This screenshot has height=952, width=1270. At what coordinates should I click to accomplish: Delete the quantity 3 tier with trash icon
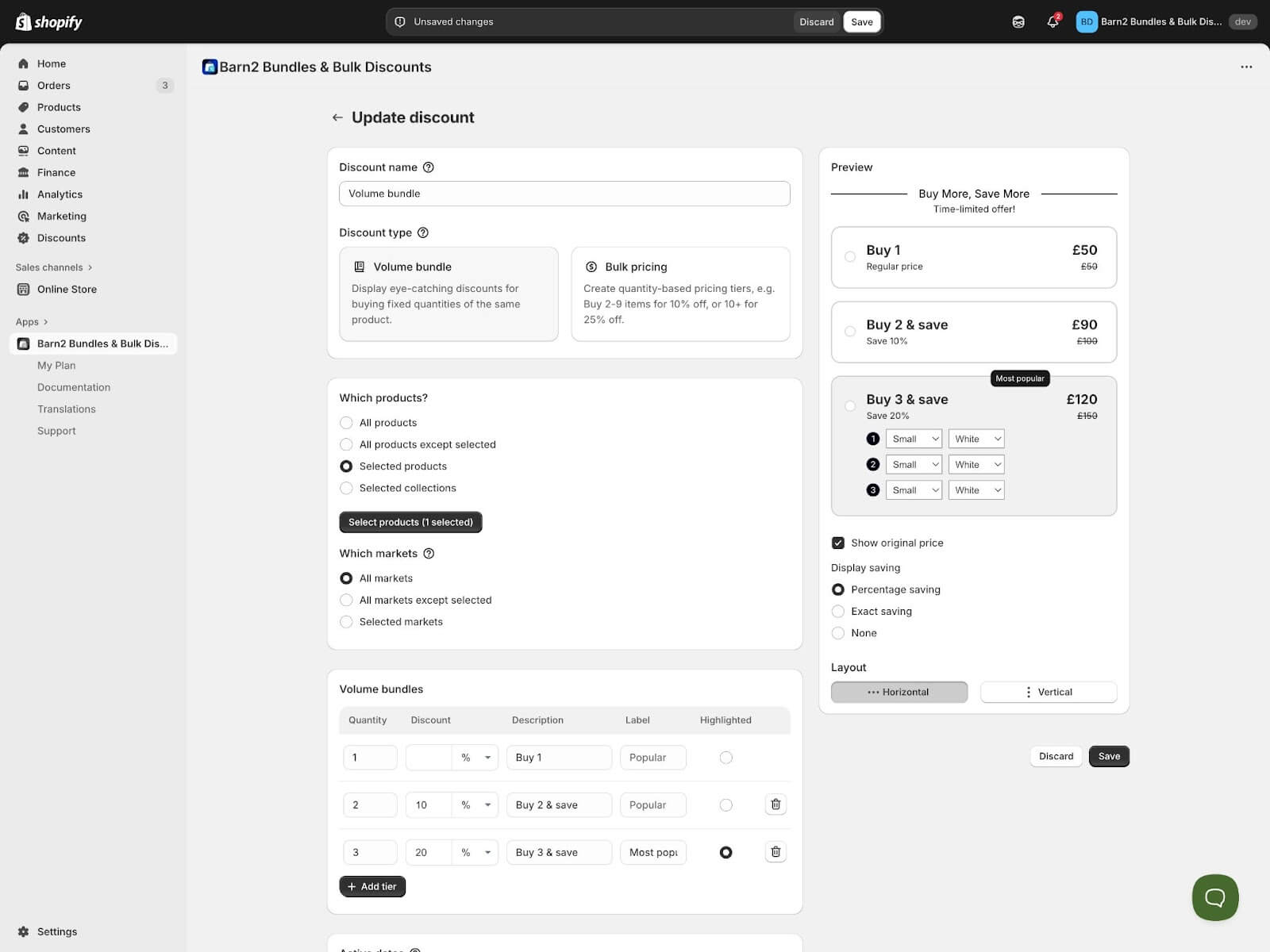[775, 852]
